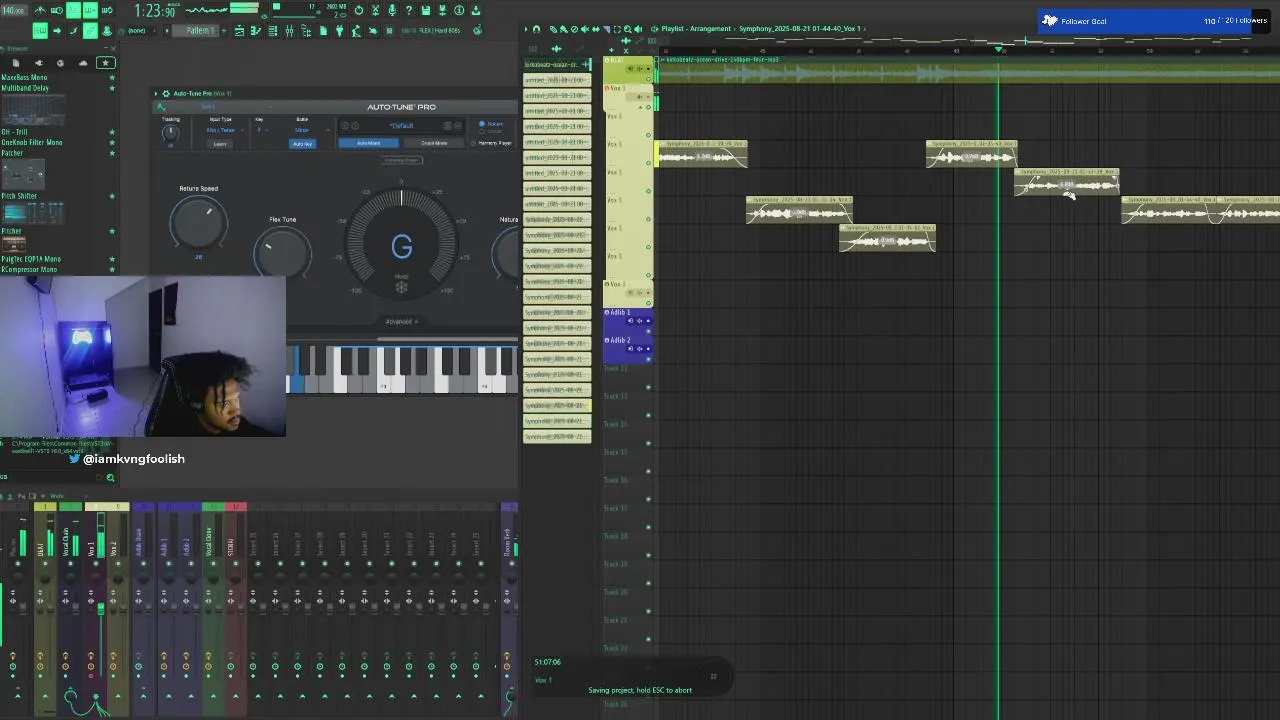1280x720 pixels.
Task: Open the channel rack view
Action: [273, 30]
